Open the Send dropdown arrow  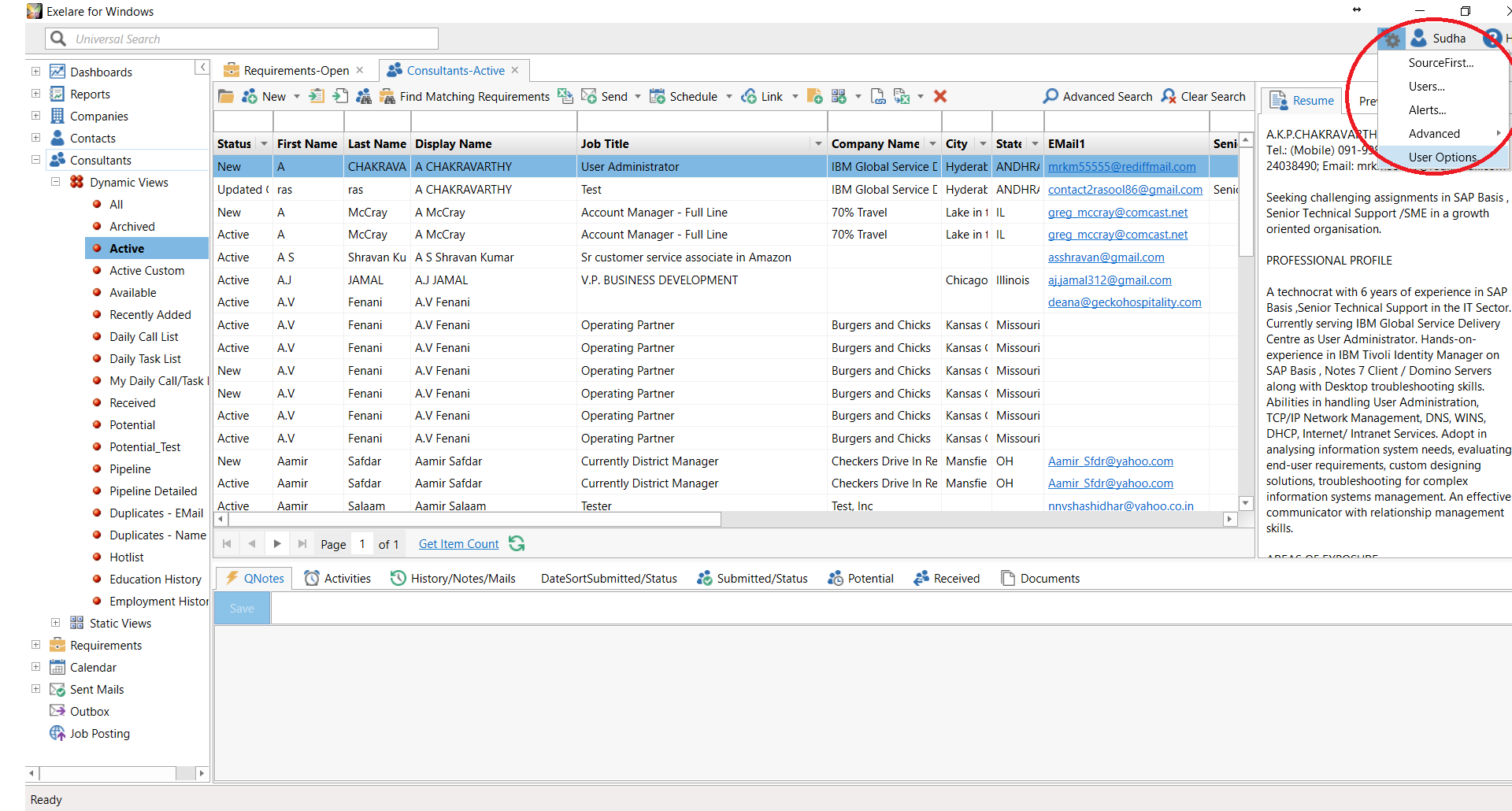(638, 97)
